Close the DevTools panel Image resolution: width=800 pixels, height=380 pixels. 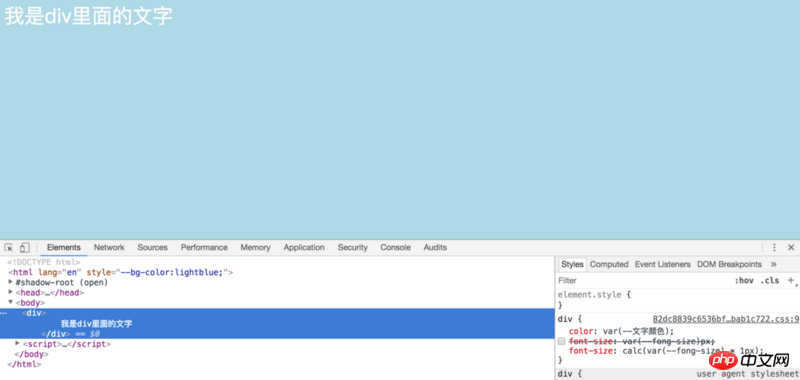tap(791, 247)
